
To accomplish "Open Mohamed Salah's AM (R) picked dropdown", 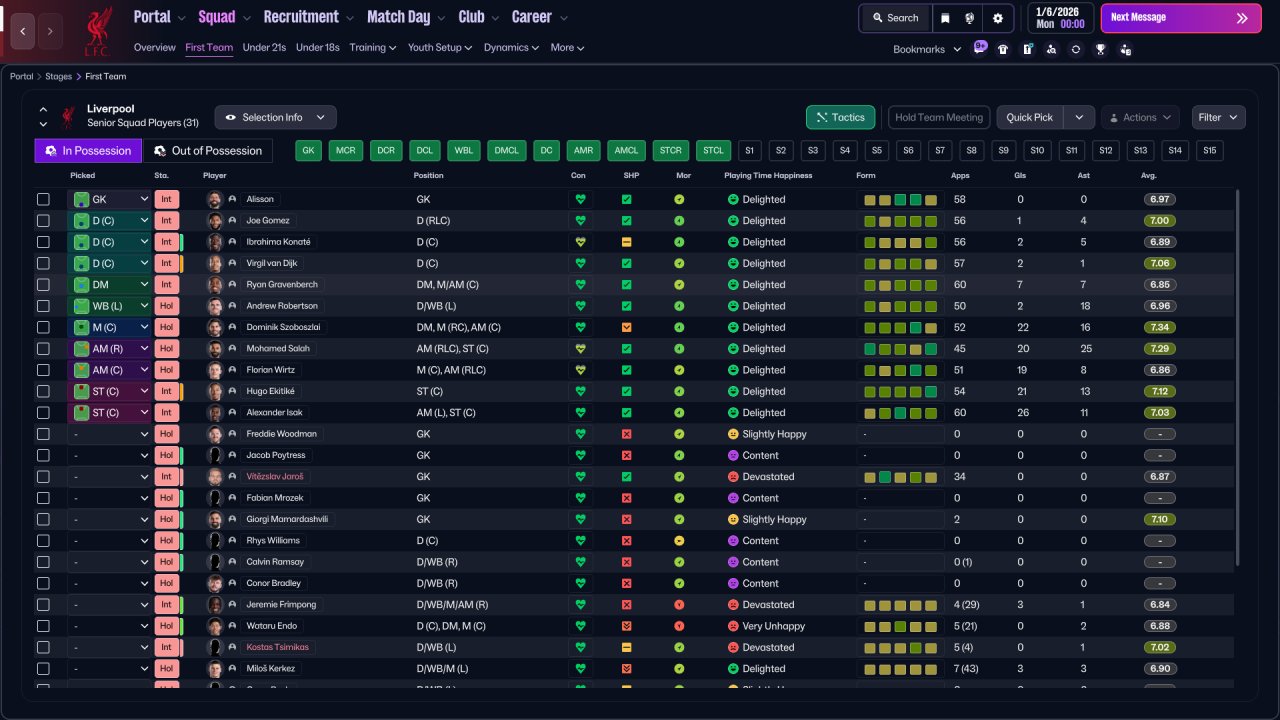I will pyautogui.click(x=110, y=349).
